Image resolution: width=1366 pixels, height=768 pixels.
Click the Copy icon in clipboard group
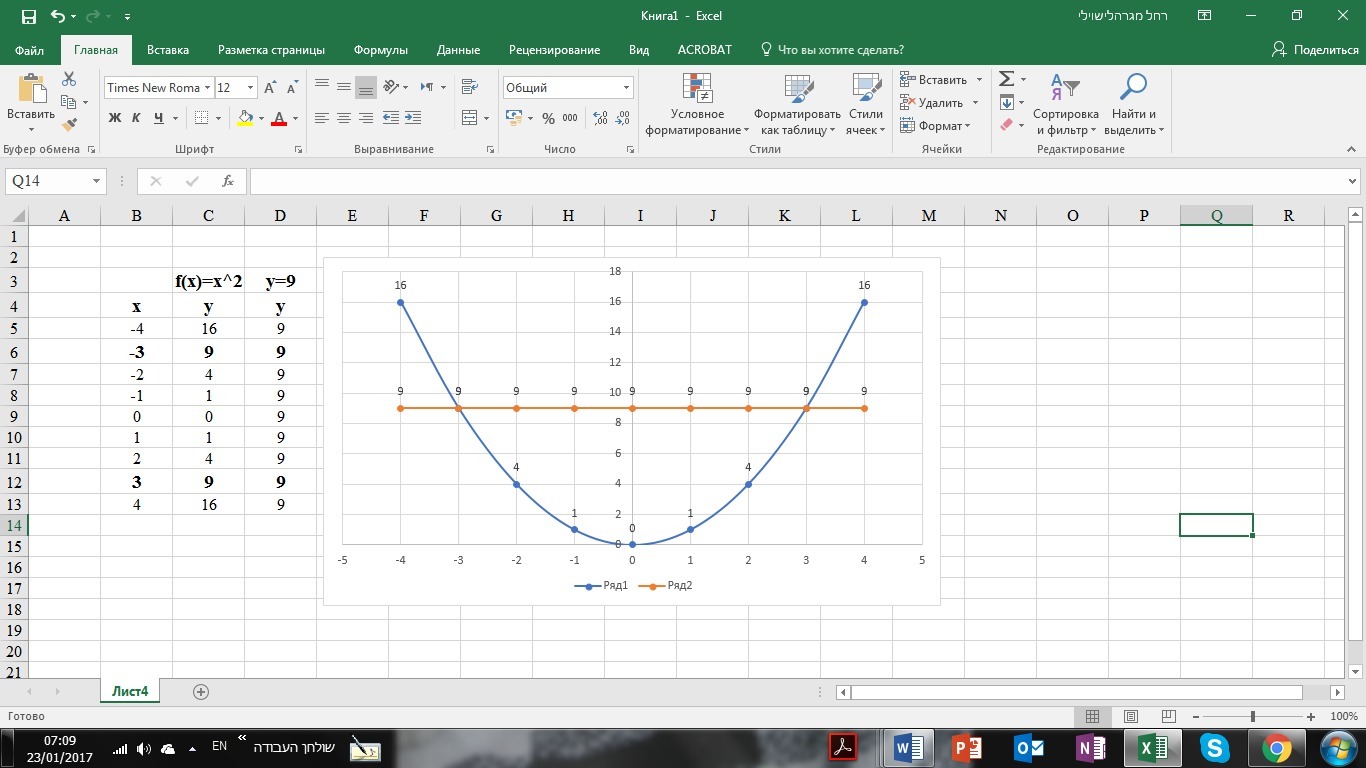point(68,102)
